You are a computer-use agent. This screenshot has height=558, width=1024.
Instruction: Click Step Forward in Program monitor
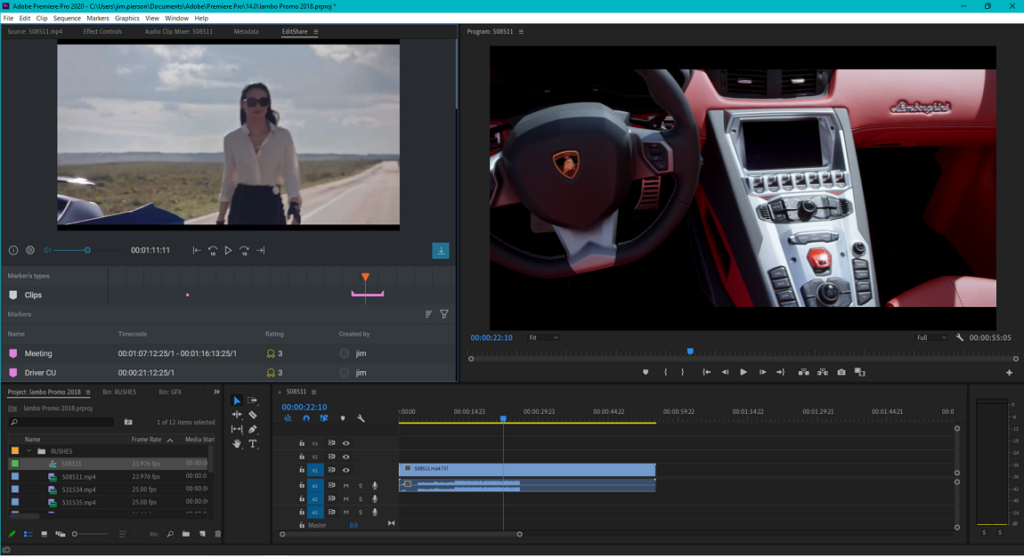coord(762,372)
